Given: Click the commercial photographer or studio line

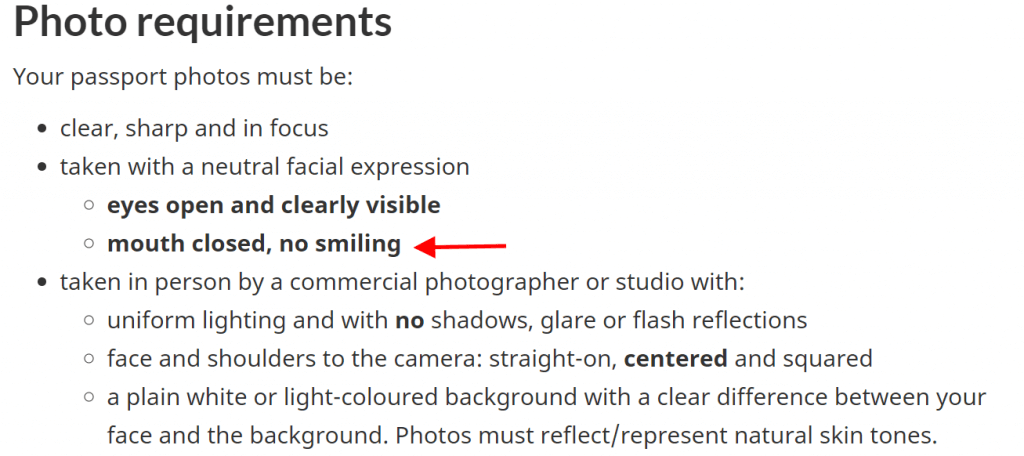Looking at the screenshot, I should [402, 282].
